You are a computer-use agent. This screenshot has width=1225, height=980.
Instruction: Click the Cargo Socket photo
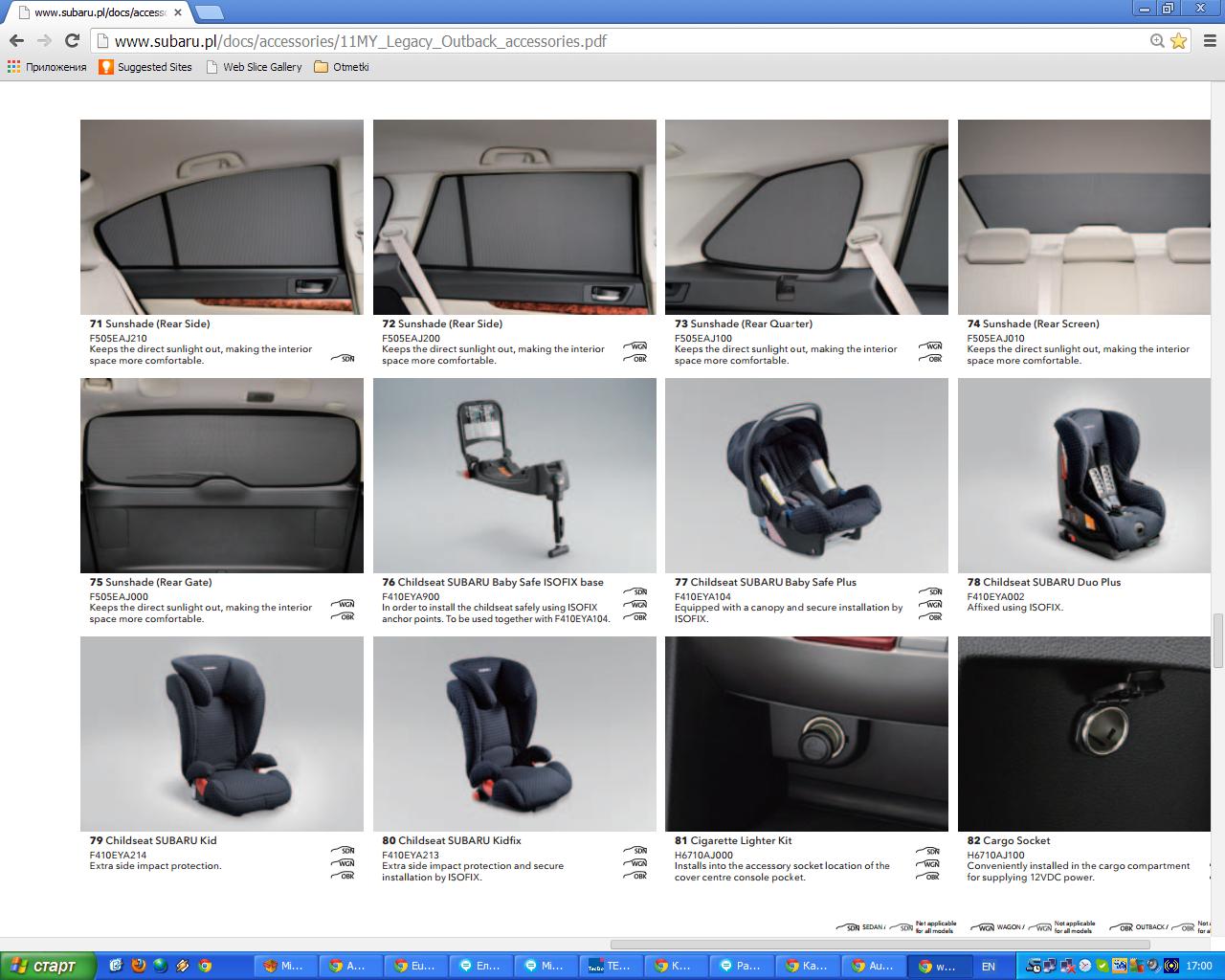[1083, 734]
